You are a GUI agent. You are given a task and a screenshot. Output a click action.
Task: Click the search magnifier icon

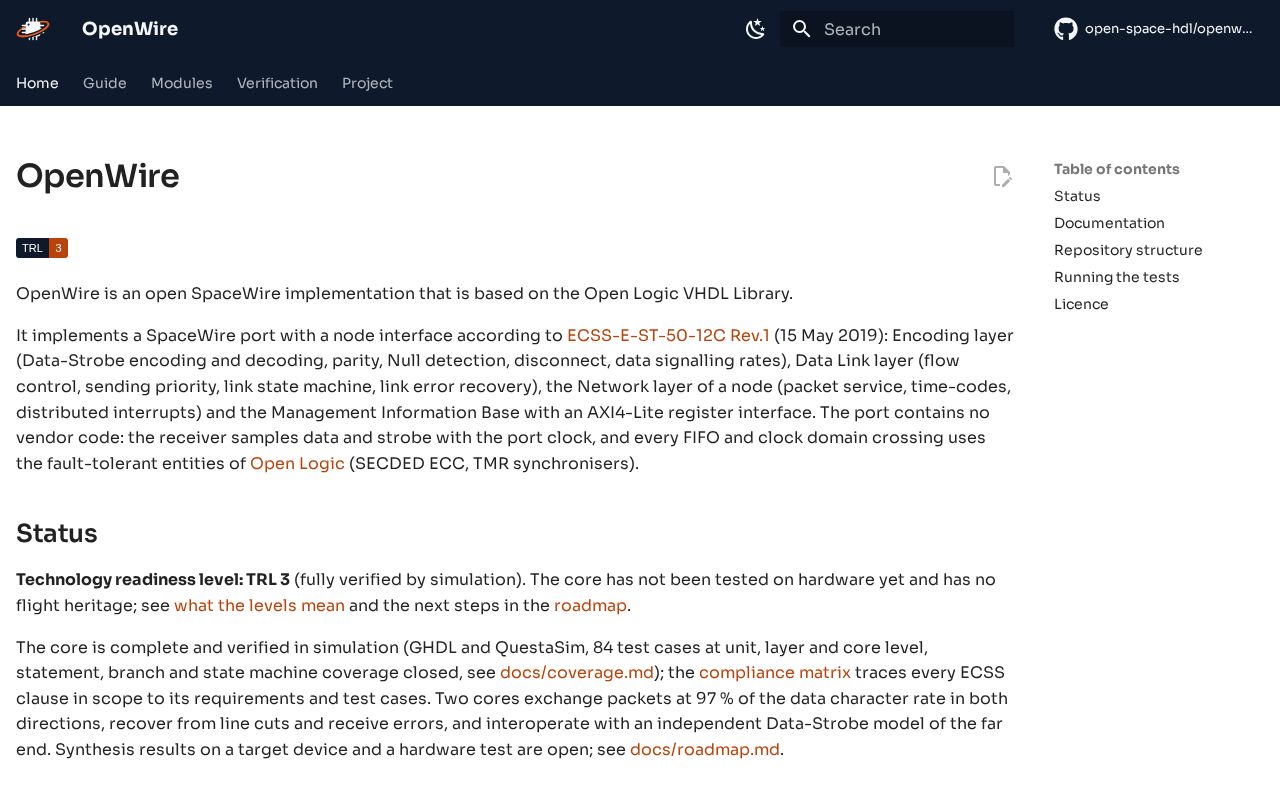pos(802,29)
